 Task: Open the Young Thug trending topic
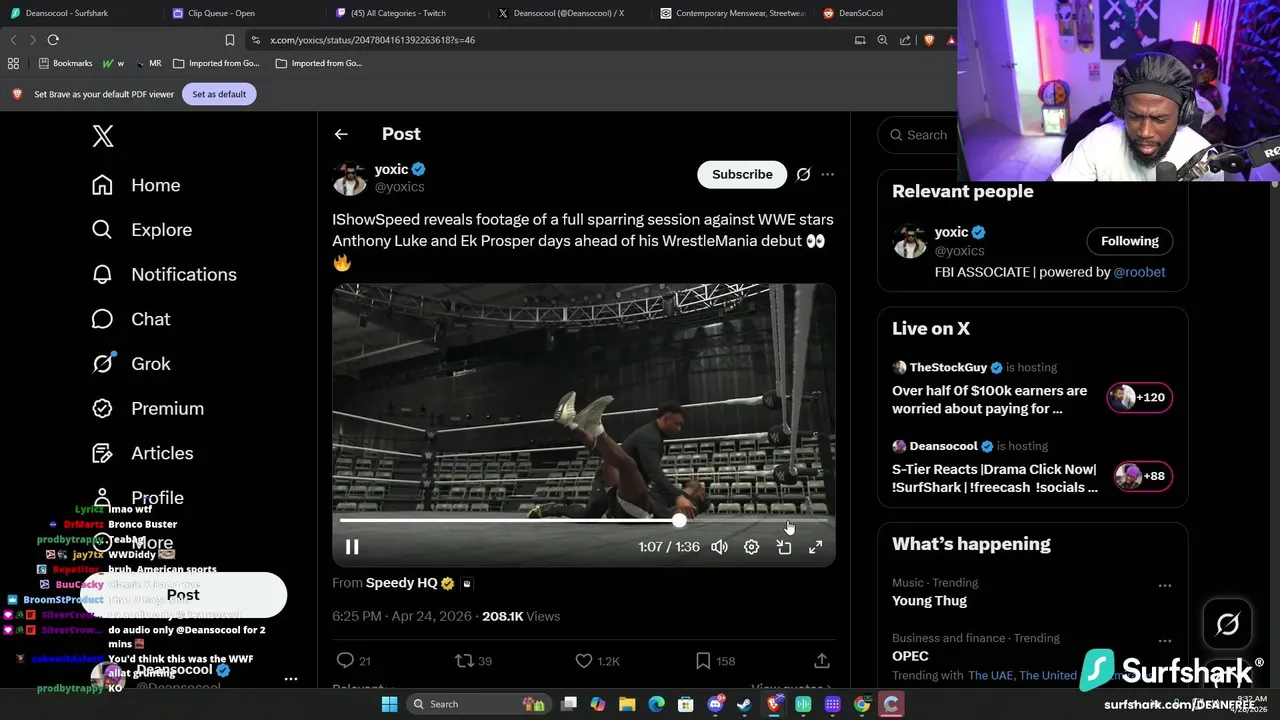(x=929, y=601)
